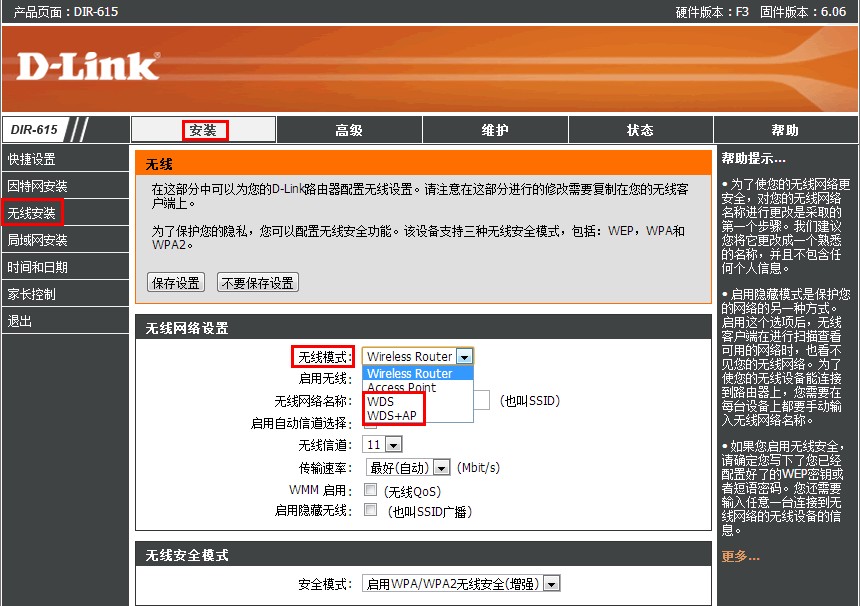860x606 pixels.
Task: Enable the 启用隐藏无线 checkbox
Action: coord(371,510)
